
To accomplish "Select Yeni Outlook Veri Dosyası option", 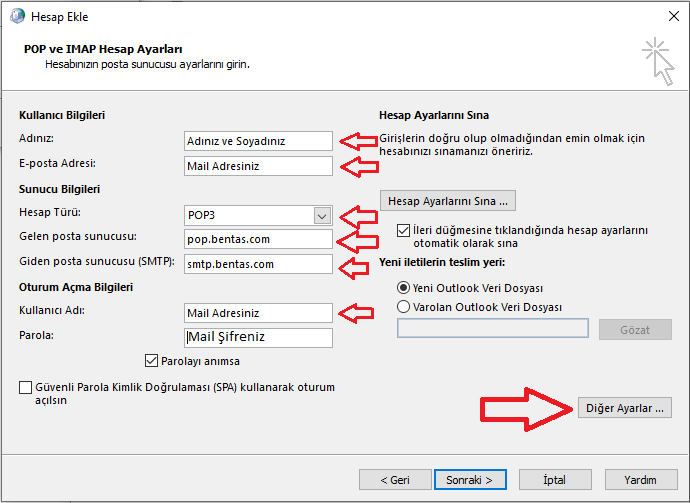I will tap(403, 288).
